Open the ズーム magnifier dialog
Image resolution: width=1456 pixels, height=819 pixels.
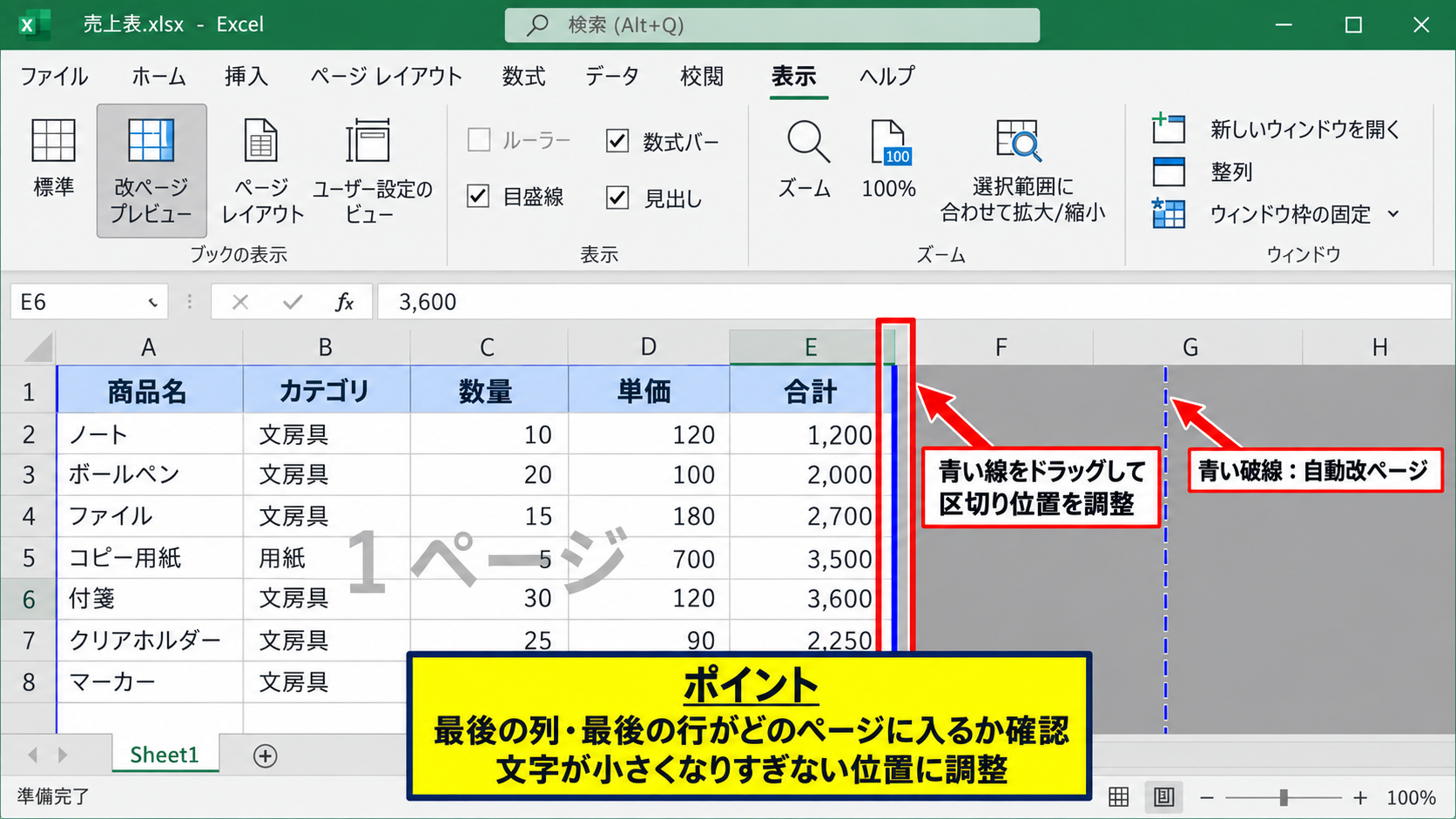(x=807, y=141)
